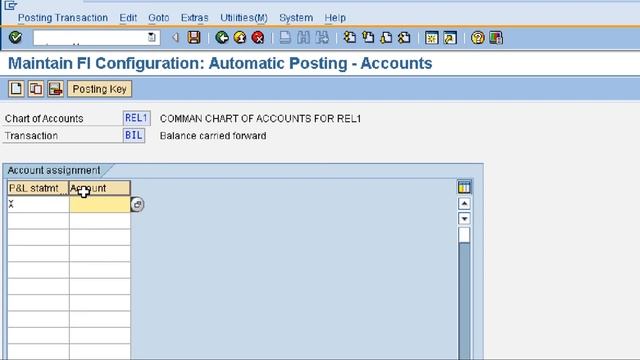Click the Create New Session icon
640x360 pixels.
(x=431, y=38)
